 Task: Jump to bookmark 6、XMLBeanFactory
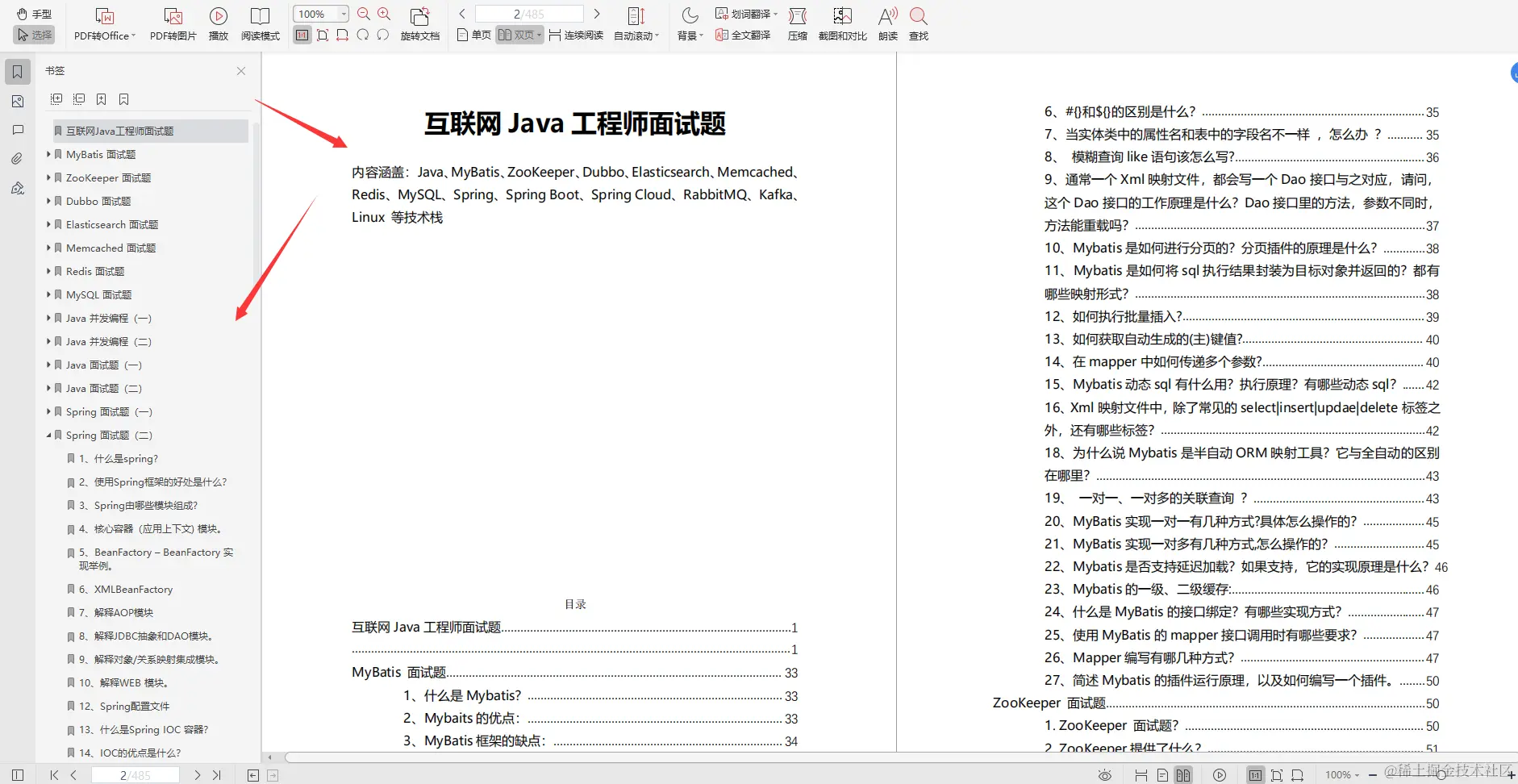click(126, 589)
